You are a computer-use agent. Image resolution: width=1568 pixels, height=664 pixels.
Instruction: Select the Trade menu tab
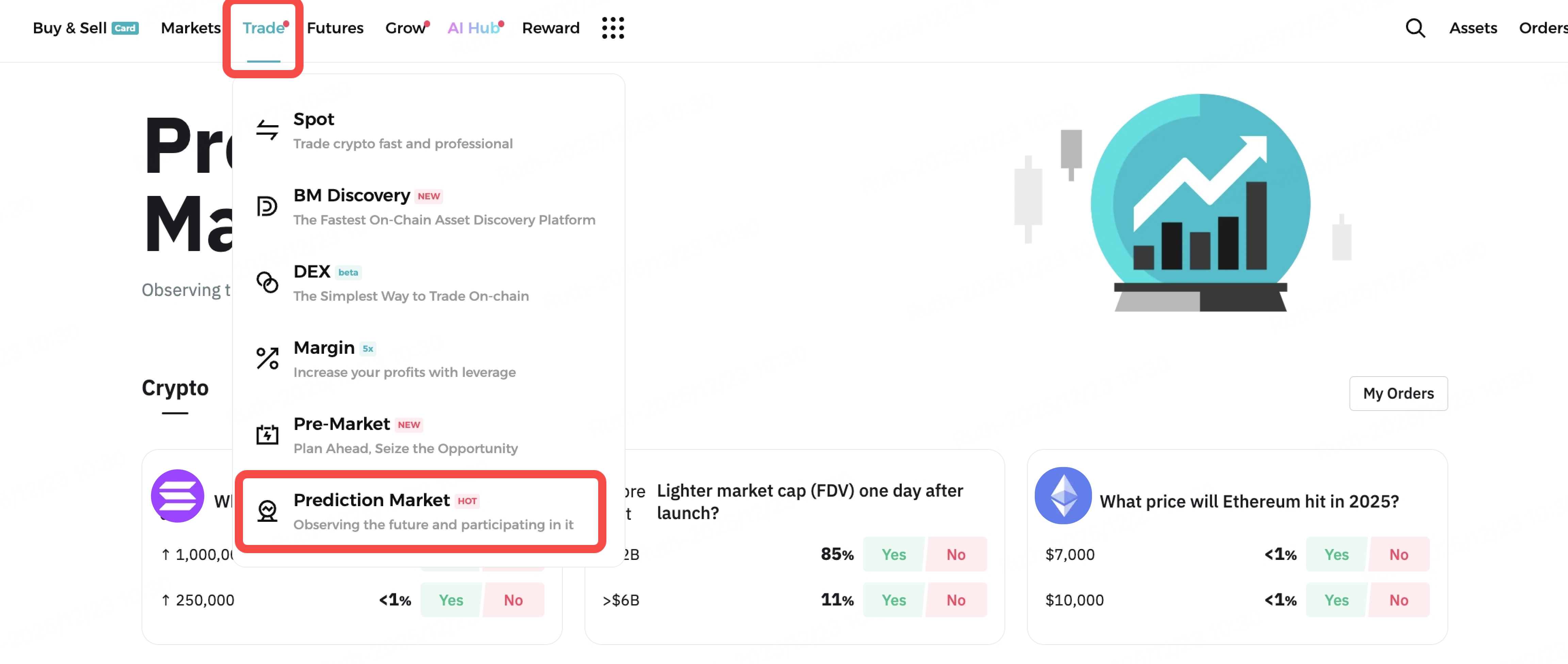pyautogui.click(x=264, y=28)
